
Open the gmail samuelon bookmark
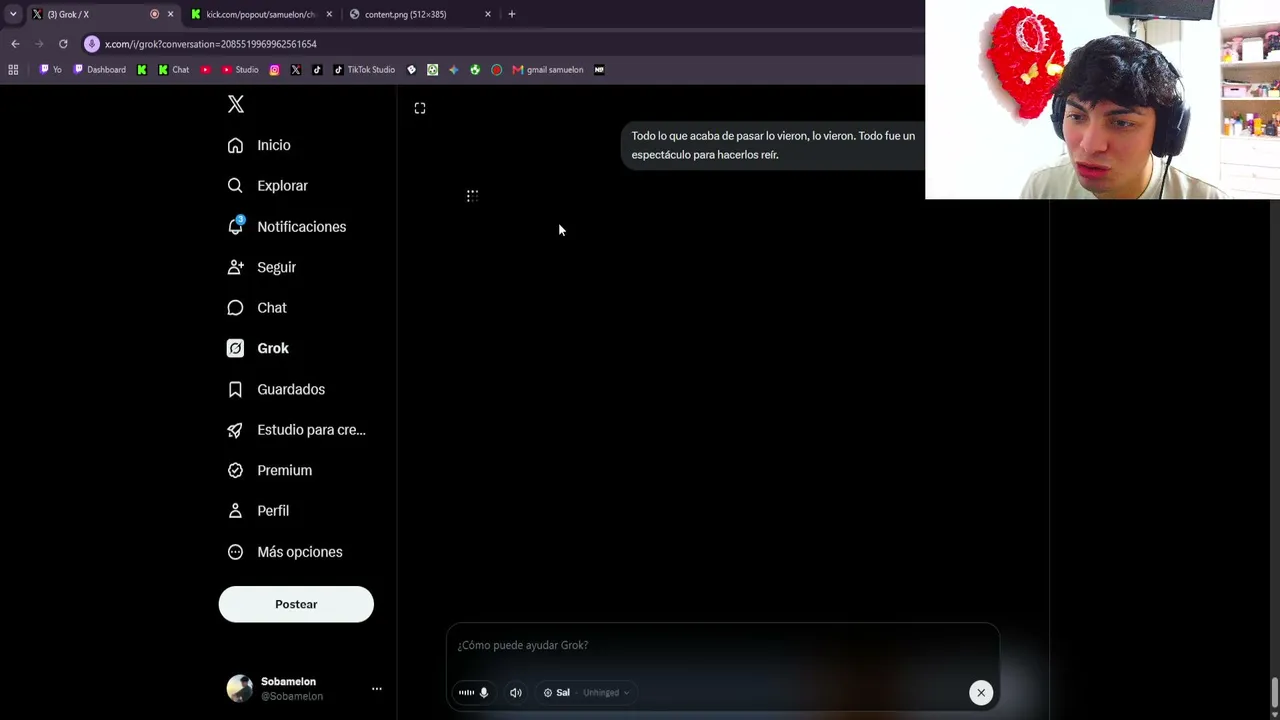[x=548, y=70]
